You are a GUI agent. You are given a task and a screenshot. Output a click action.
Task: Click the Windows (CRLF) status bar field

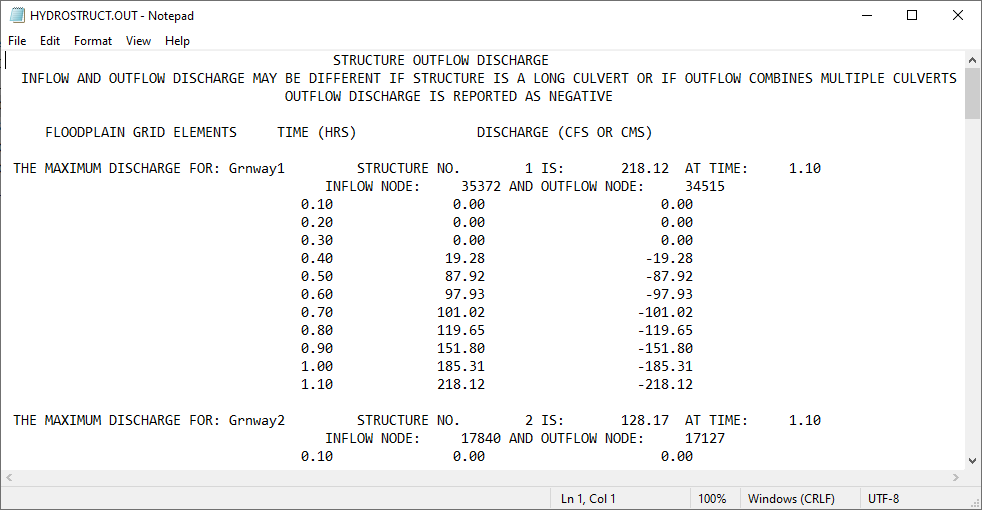click(x=791, y=498)
